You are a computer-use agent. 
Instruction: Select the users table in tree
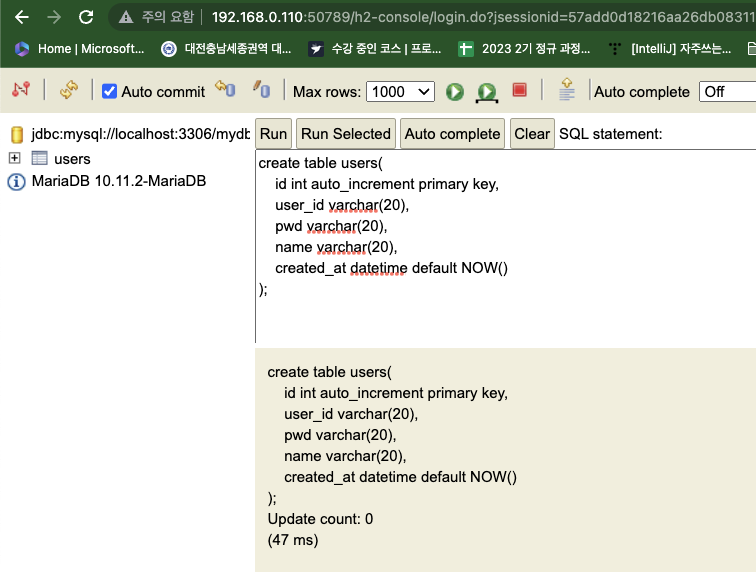(72, 159)
